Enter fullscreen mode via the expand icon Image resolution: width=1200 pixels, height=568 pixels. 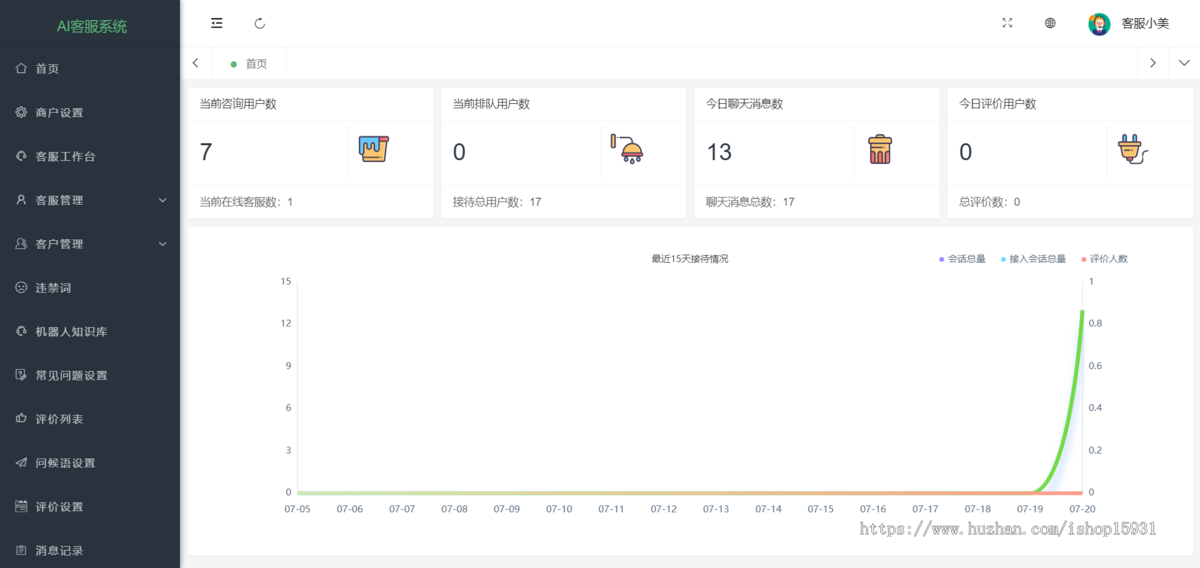1007,23
